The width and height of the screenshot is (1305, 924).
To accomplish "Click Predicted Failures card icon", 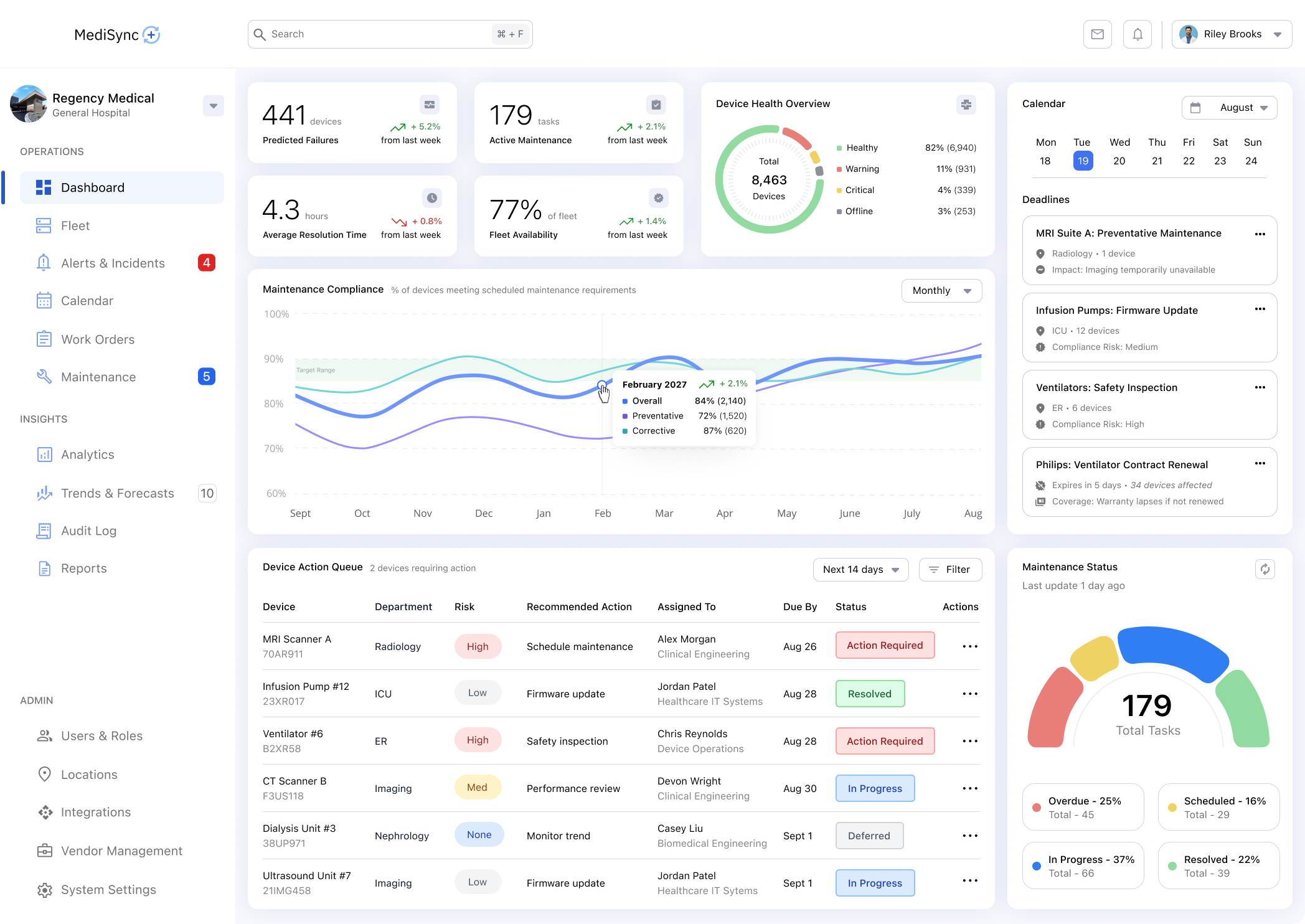I will [430, 105].
